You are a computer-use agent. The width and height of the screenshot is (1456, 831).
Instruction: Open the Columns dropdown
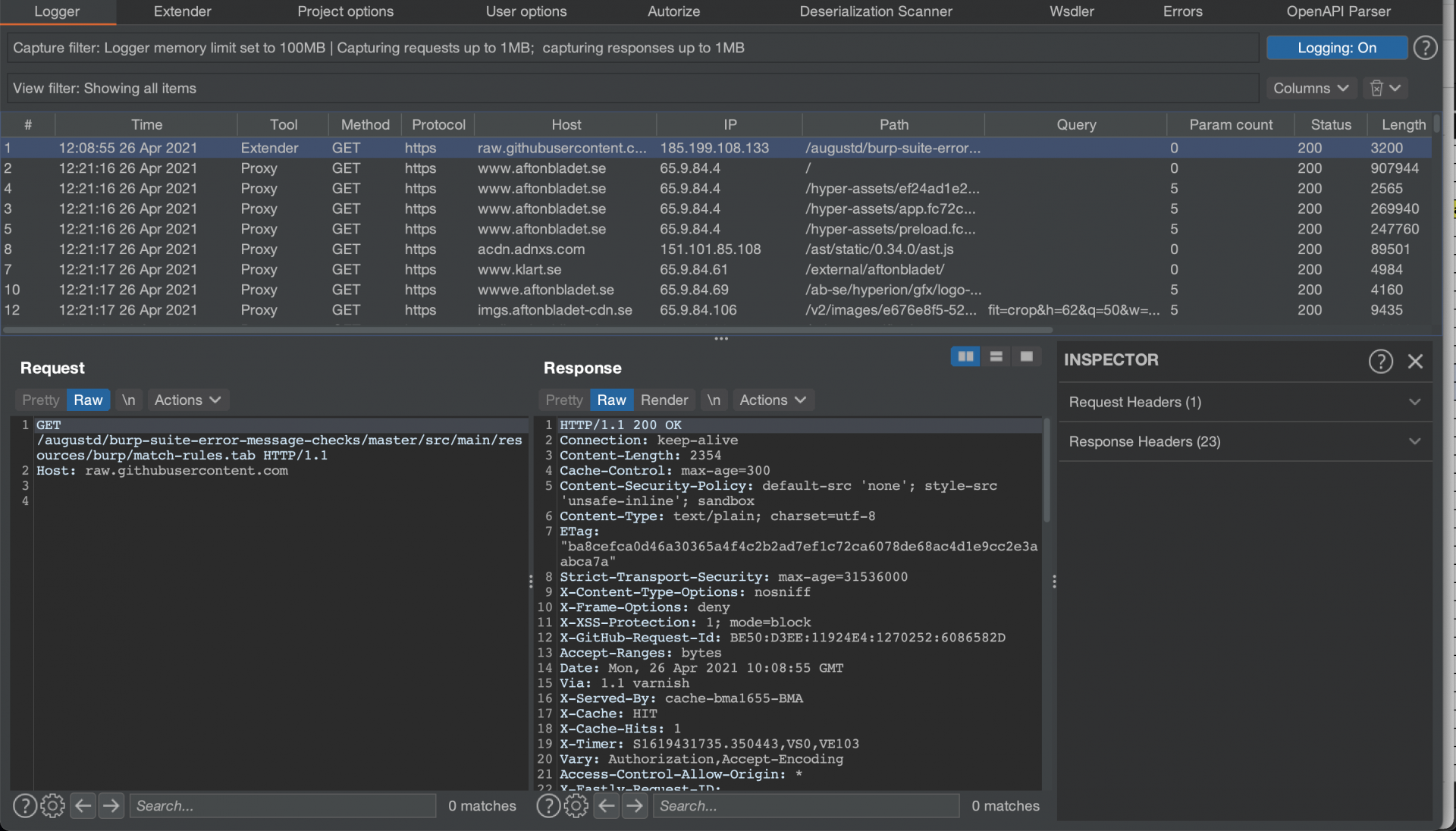coord(1310,88)
